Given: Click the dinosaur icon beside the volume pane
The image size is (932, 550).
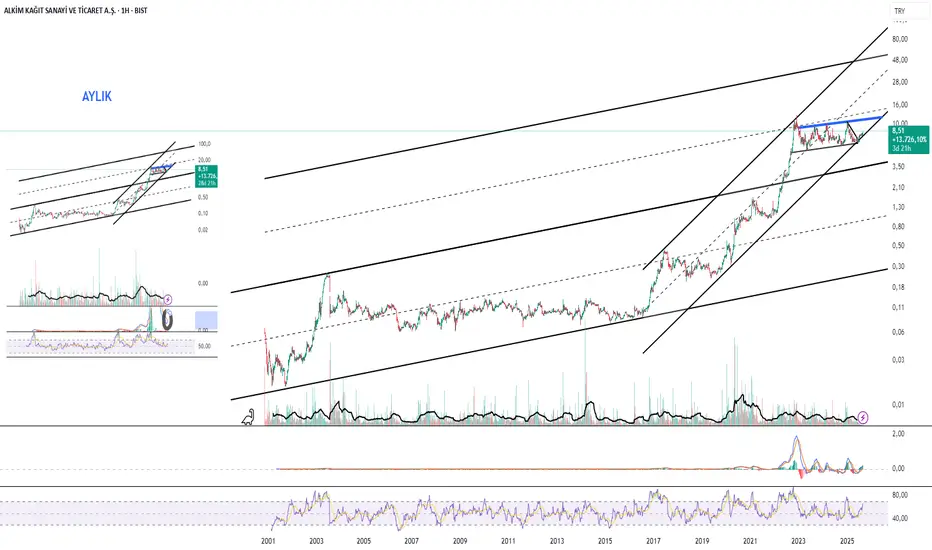Looking at the screenshot, I should coord(248,417).
